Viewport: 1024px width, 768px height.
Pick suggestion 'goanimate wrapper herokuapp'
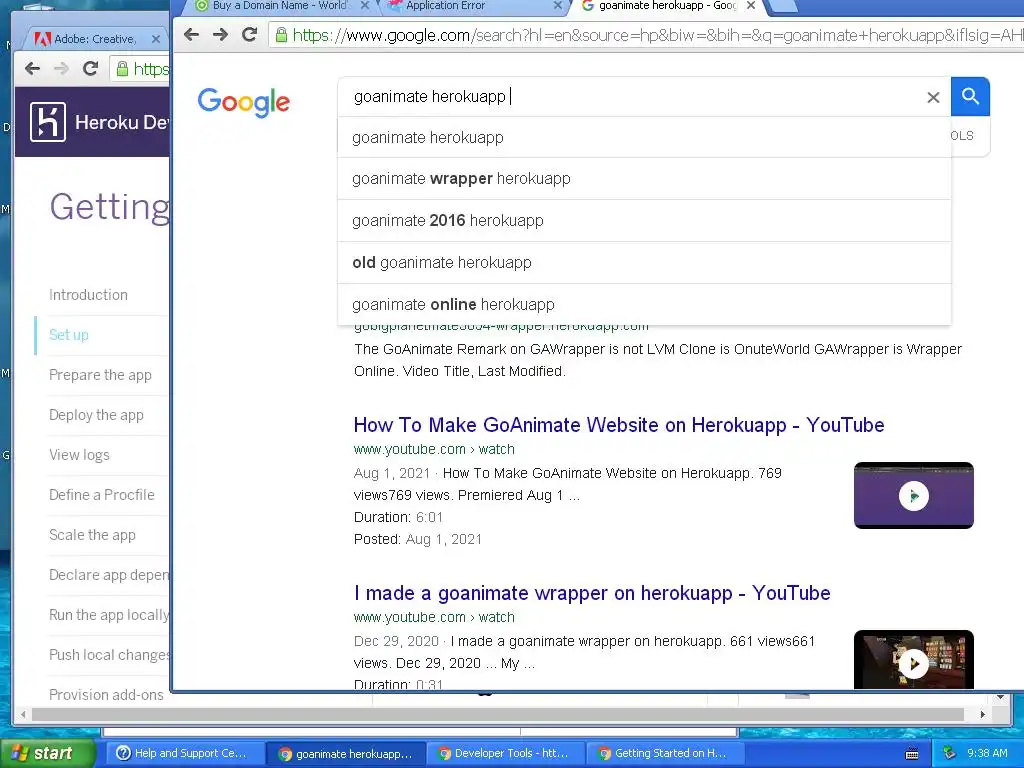coord(644,179)
